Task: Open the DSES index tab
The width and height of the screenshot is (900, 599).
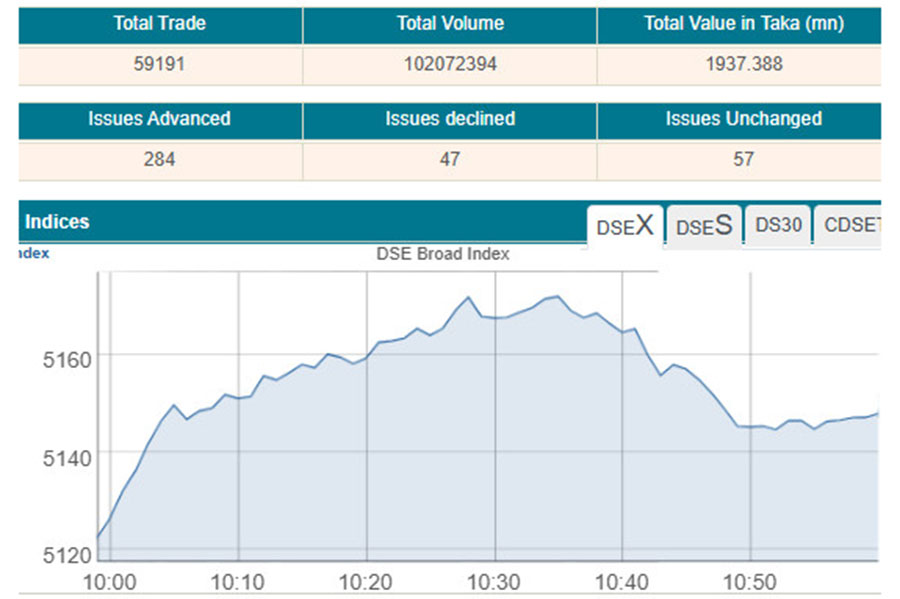Action: [704, 226]
